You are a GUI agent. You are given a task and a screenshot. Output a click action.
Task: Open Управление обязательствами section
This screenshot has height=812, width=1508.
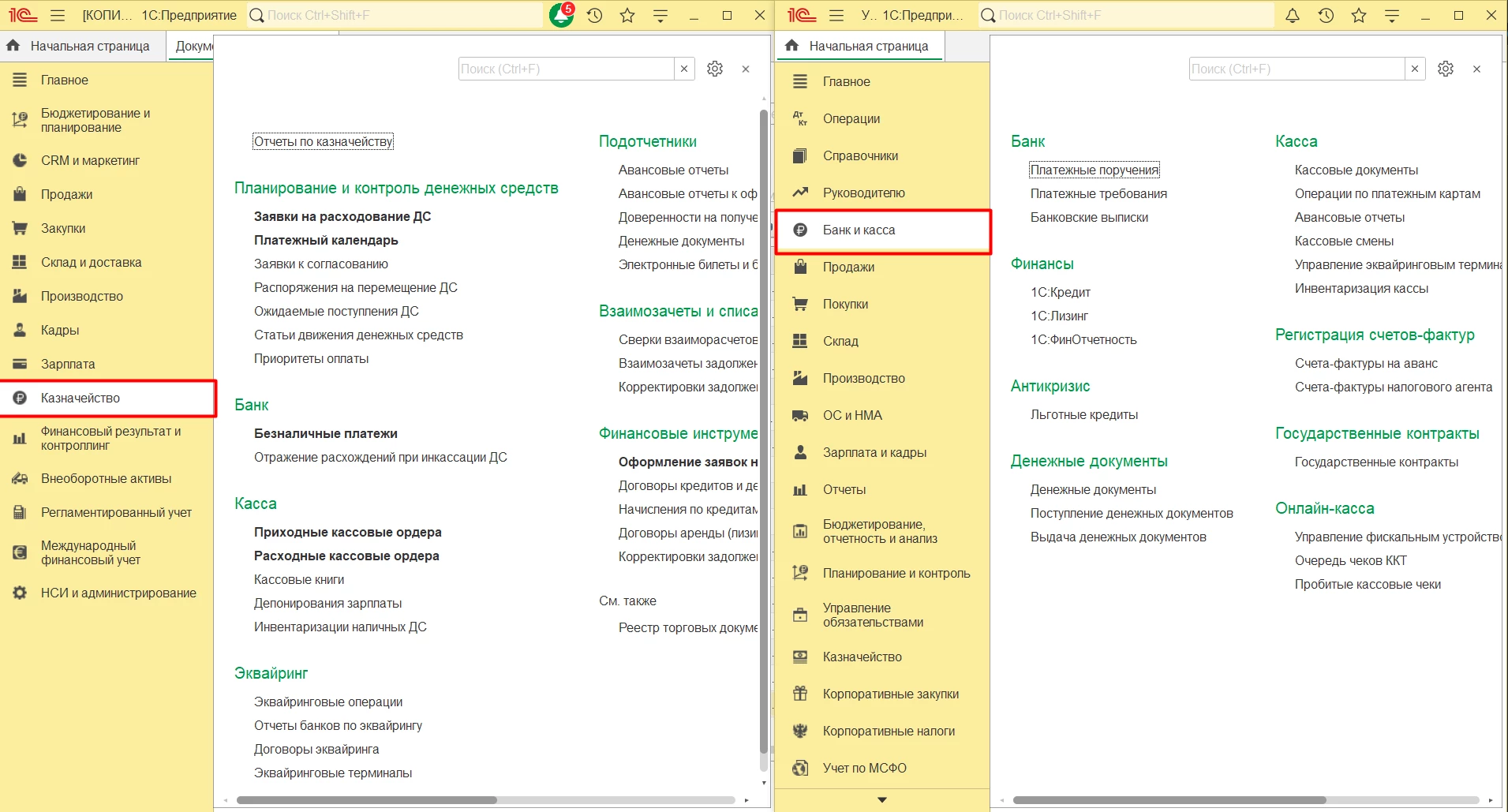pos(882,615)
